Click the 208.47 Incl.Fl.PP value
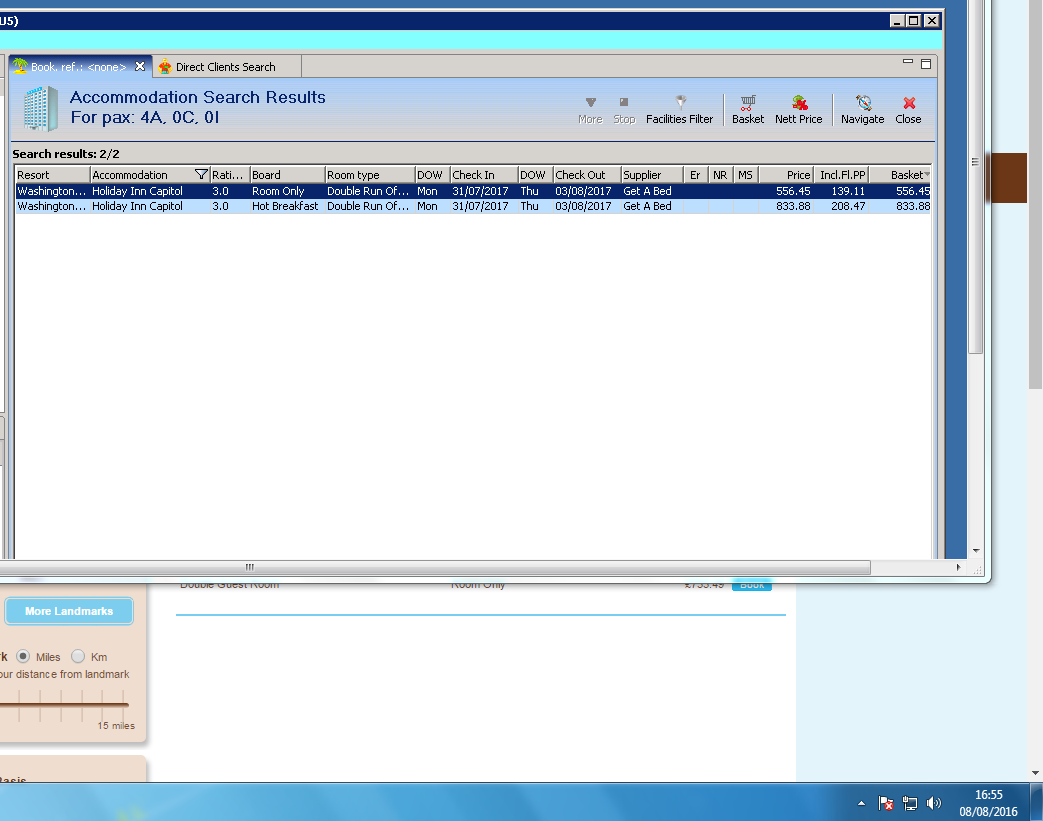This screenshot has height=821, width=1043. 848,206
